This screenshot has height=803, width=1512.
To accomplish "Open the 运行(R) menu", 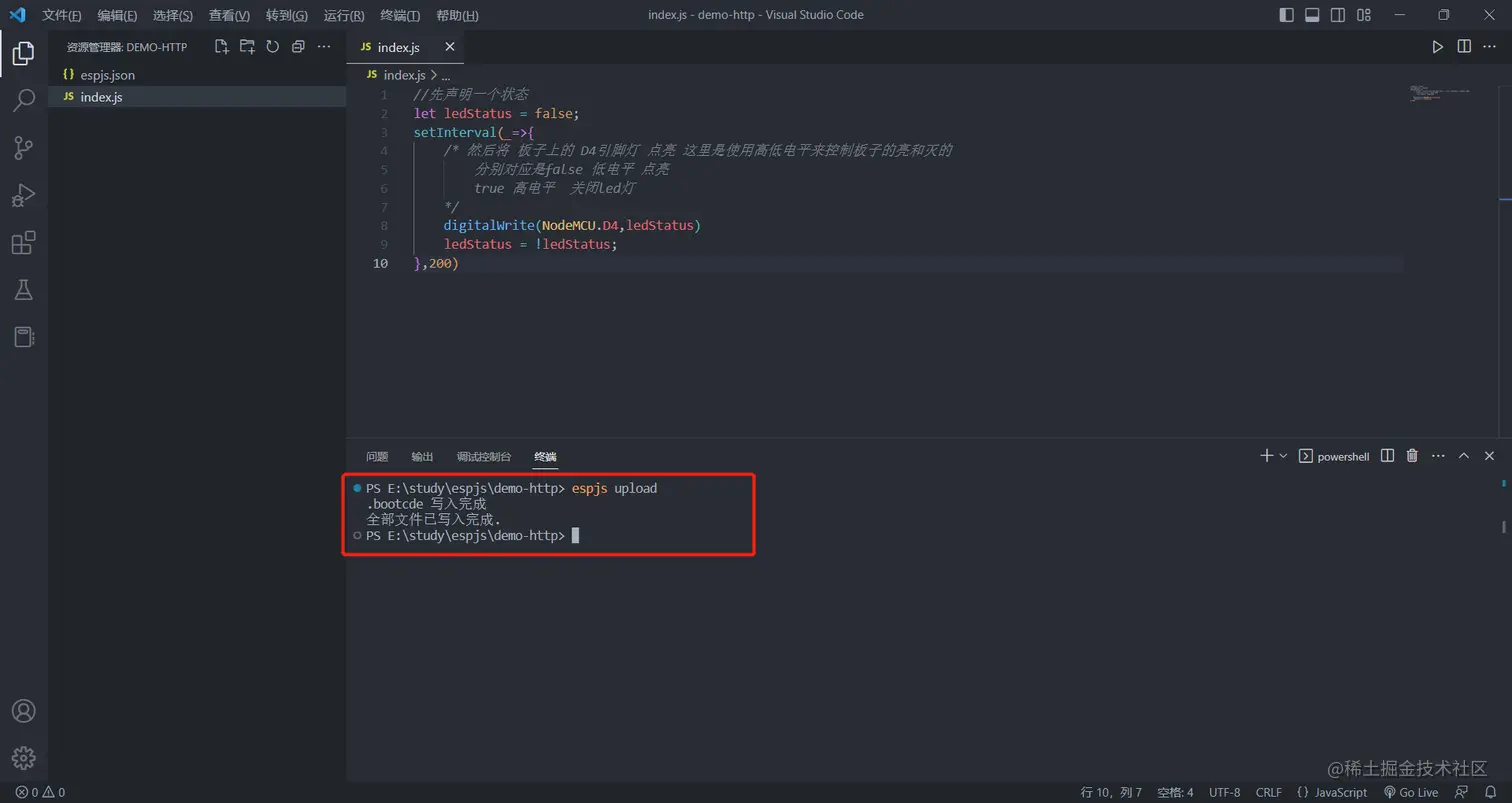I will (344, 15).
